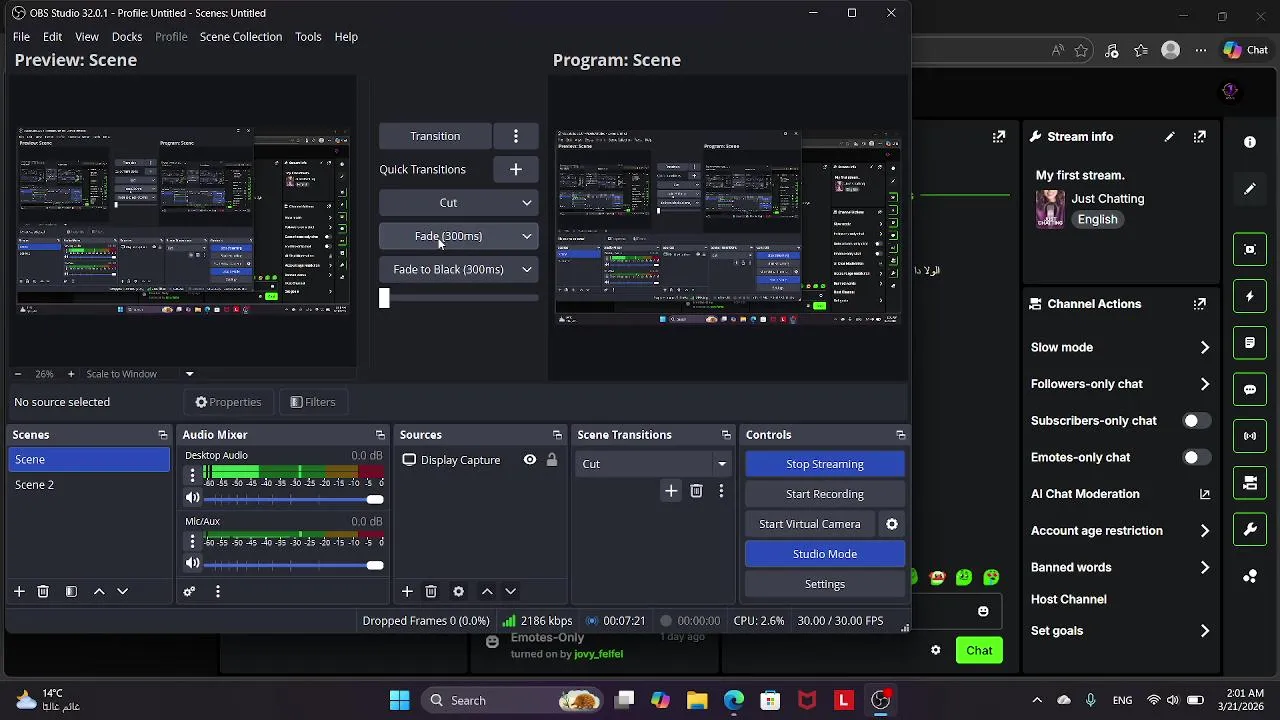Edit Stream info with pencil icon
This screenshot has height=720, width=1280.
pyautogui.click(x=1170, y=137)
